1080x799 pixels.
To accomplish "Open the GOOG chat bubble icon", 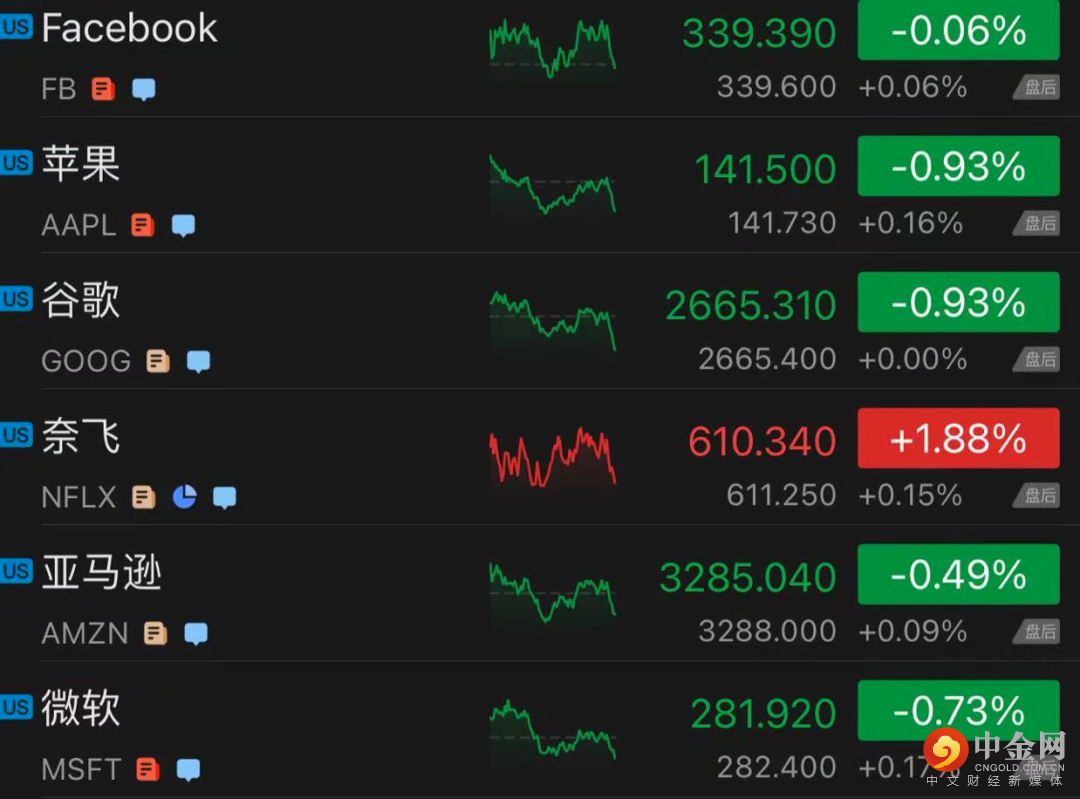I will (x=199, y=361).
